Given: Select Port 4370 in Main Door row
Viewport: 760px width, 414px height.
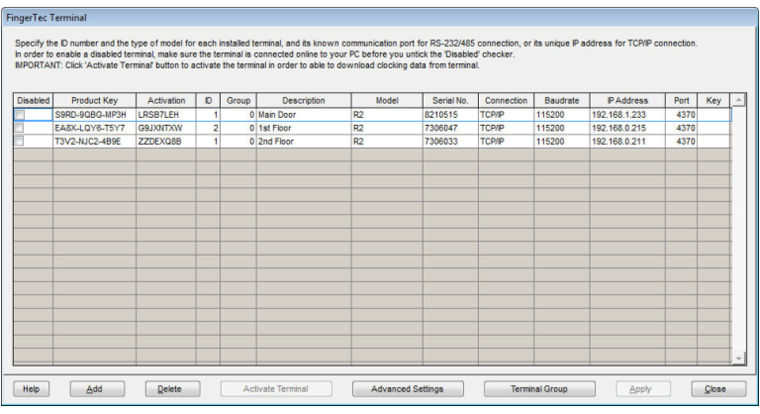Looking at the screenshot, I should (x=681, y=115).
